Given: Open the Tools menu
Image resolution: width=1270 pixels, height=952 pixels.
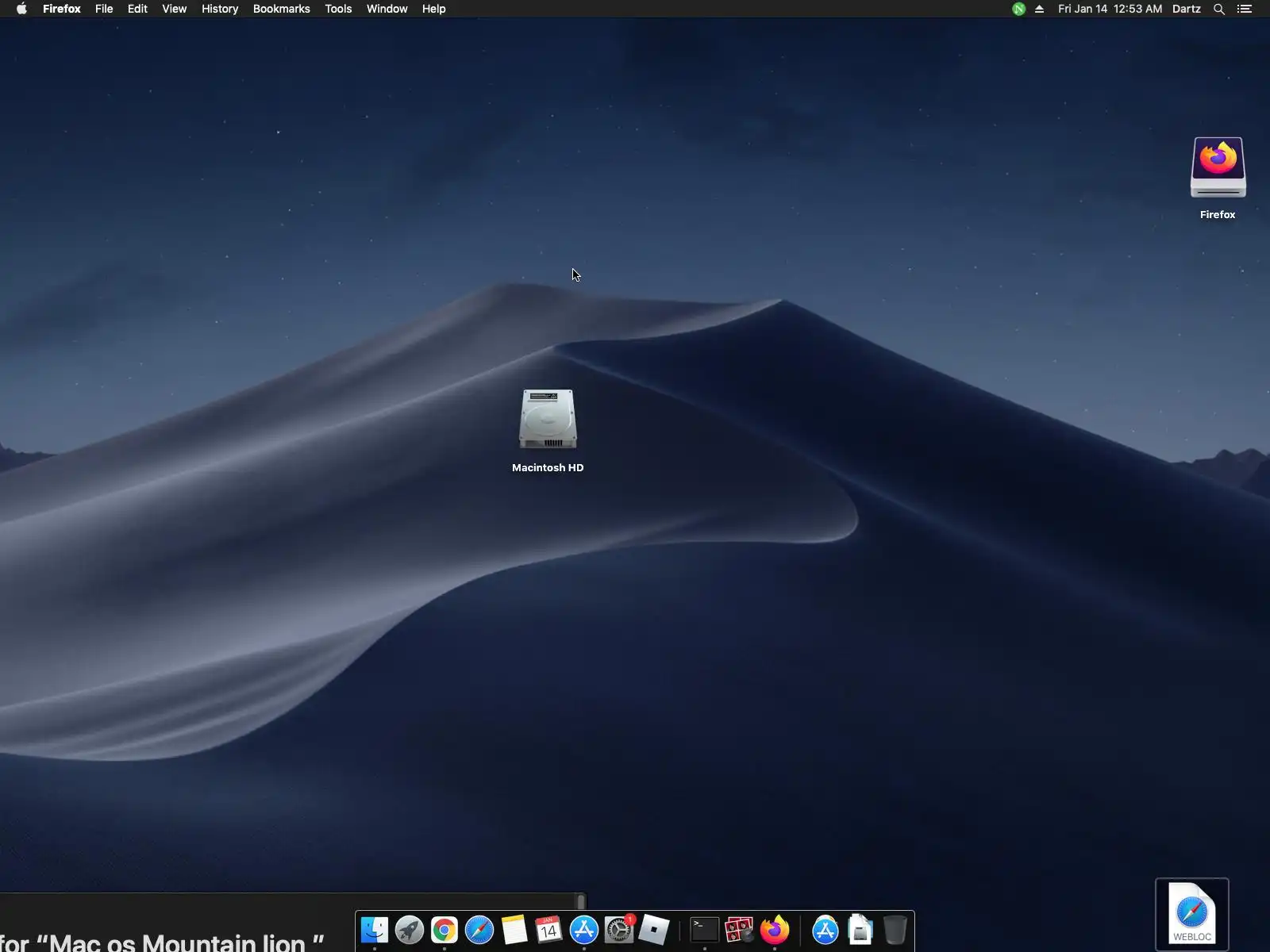Looking at the screenshot, I should pyautogui.click(x=338, y=9).
